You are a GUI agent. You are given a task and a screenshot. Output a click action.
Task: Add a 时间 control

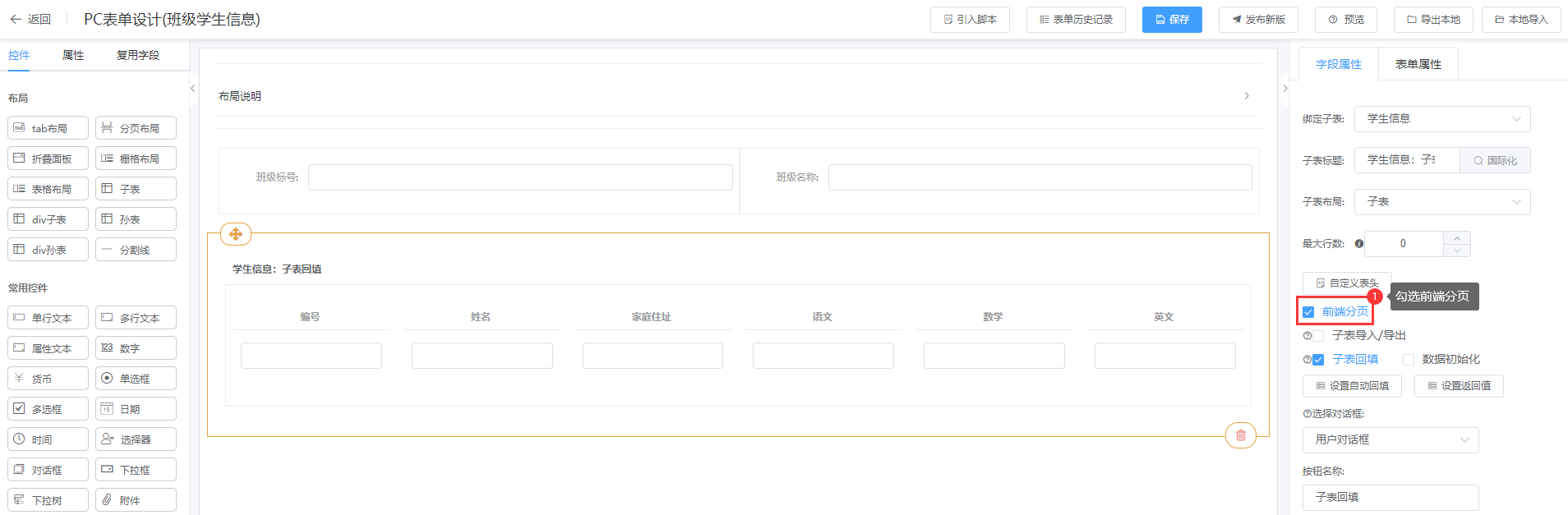tap(48, 439)
